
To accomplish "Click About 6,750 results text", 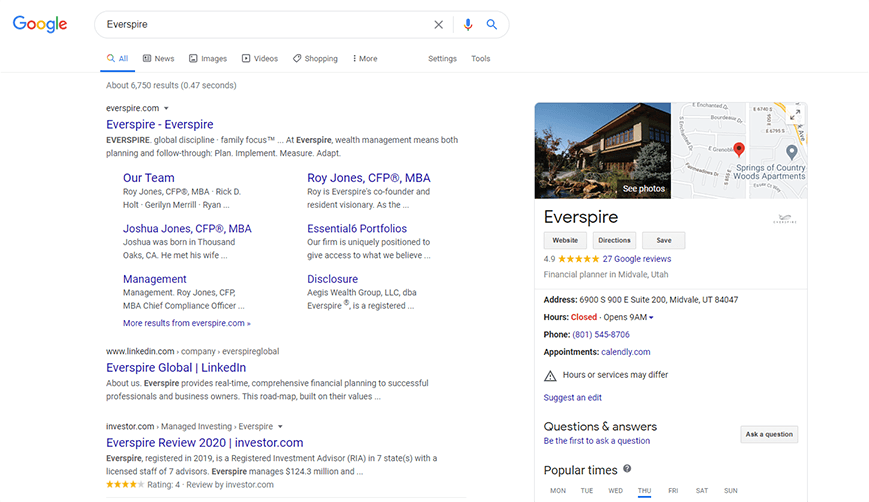I will pyautogui.click(x=171, y=85).
